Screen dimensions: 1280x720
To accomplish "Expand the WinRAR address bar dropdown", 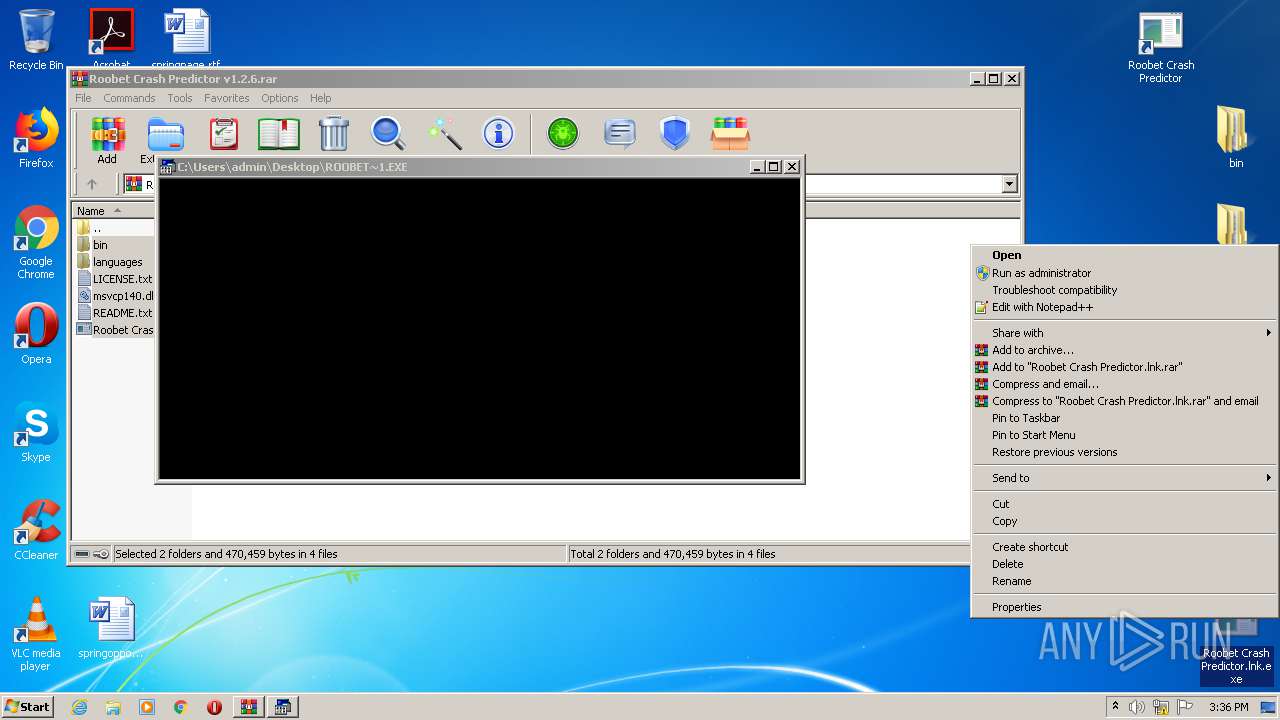I will click(x=1009, y=184).
